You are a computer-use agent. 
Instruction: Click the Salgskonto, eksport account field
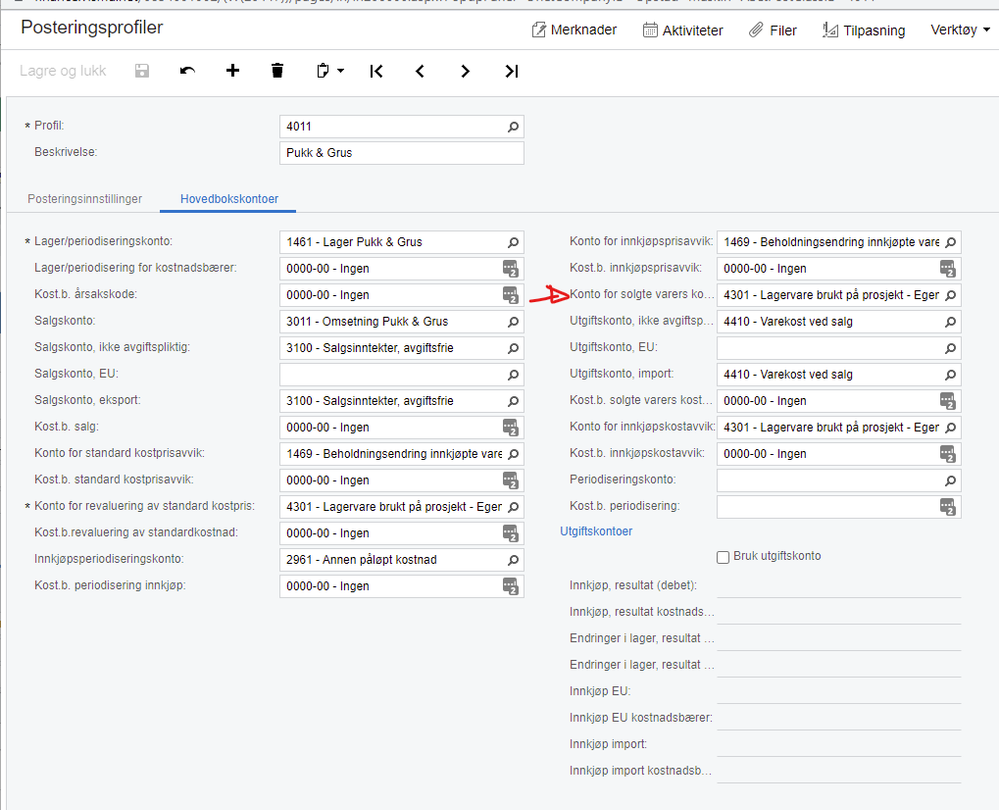pos(401,401)
